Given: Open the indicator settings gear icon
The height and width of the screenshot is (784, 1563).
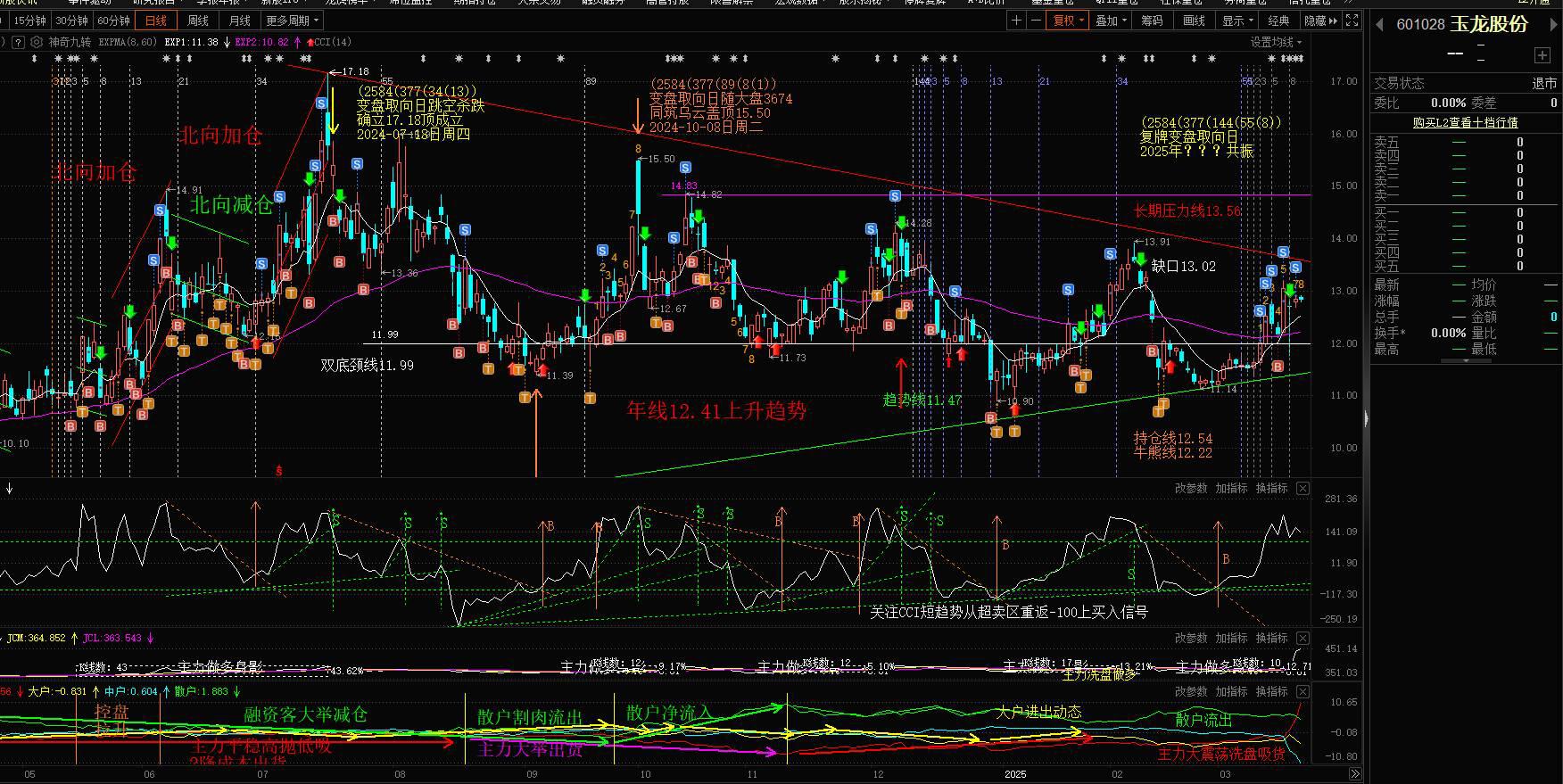Looking at the screenshot, I should [x=35, y=41].
